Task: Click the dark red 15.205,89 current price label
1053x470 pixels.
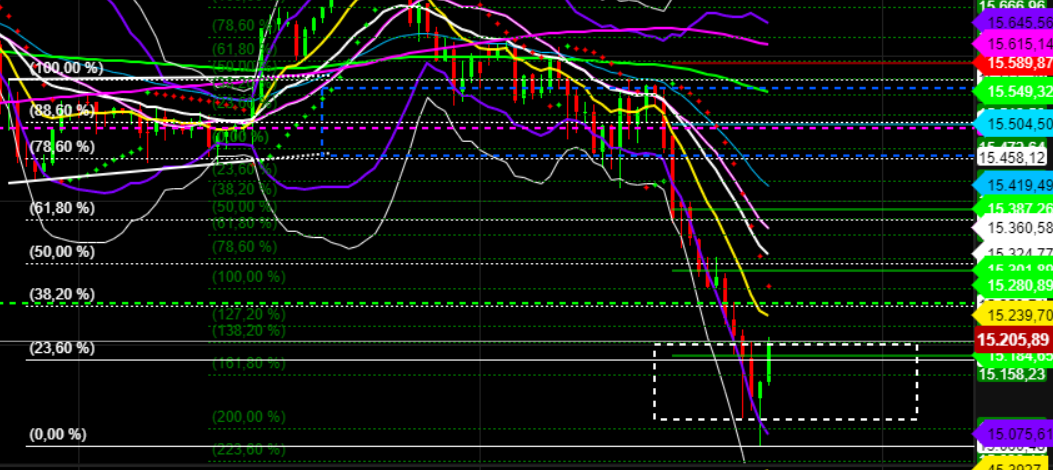Action: 1014,340
